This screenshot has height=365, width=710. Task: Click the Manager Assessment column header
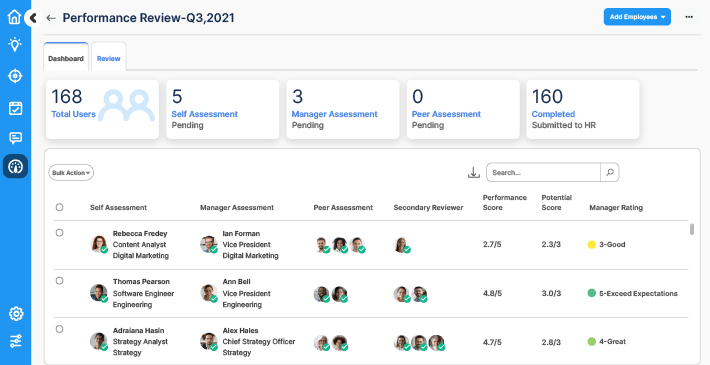[237, 207]
